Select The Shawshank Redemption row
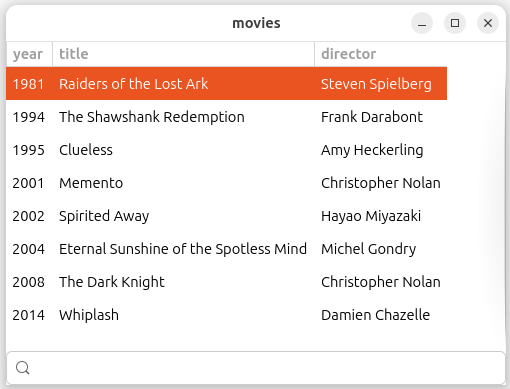The height and width of the screenshot is (389, 510). pos(226,117)
